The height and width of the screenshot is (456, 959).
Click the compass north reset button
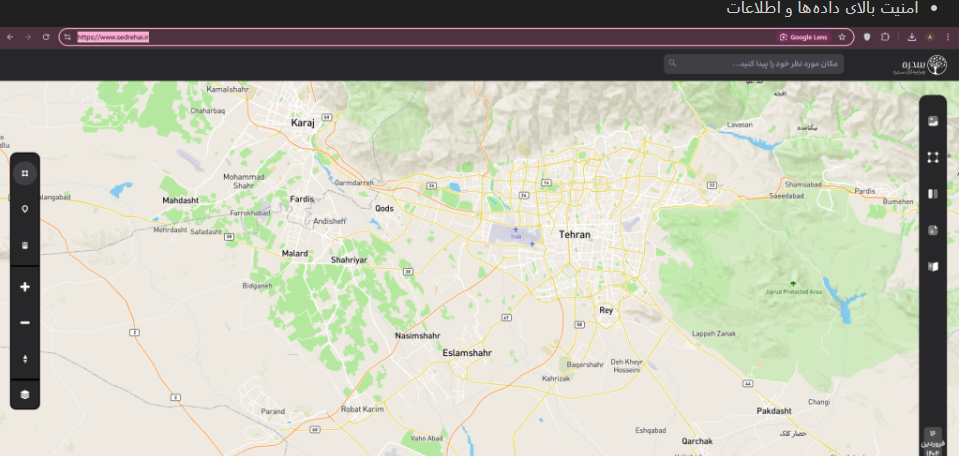(24, 359)
